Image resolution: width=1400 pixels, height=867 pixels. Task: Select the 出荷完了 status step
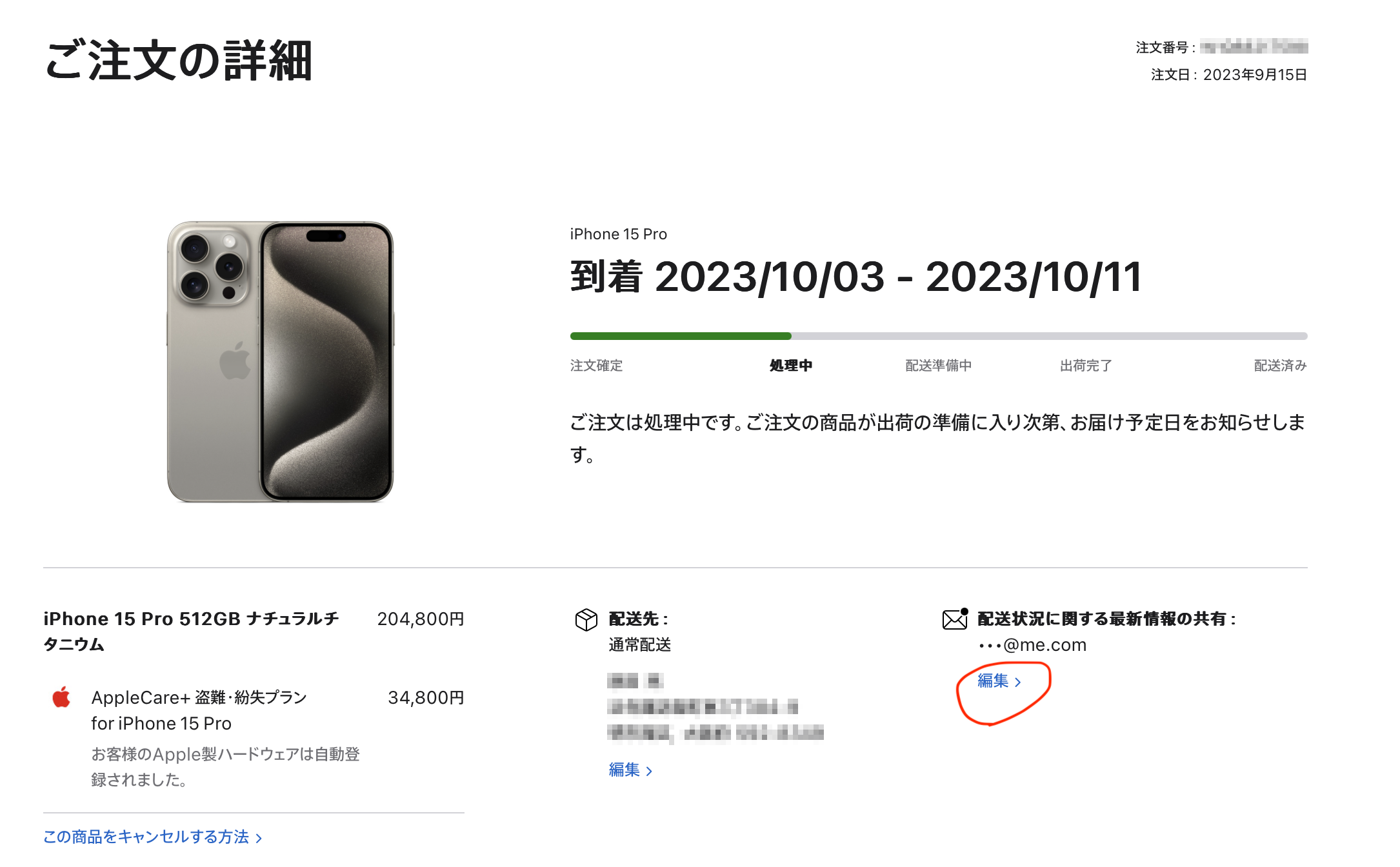(1086, 366)
